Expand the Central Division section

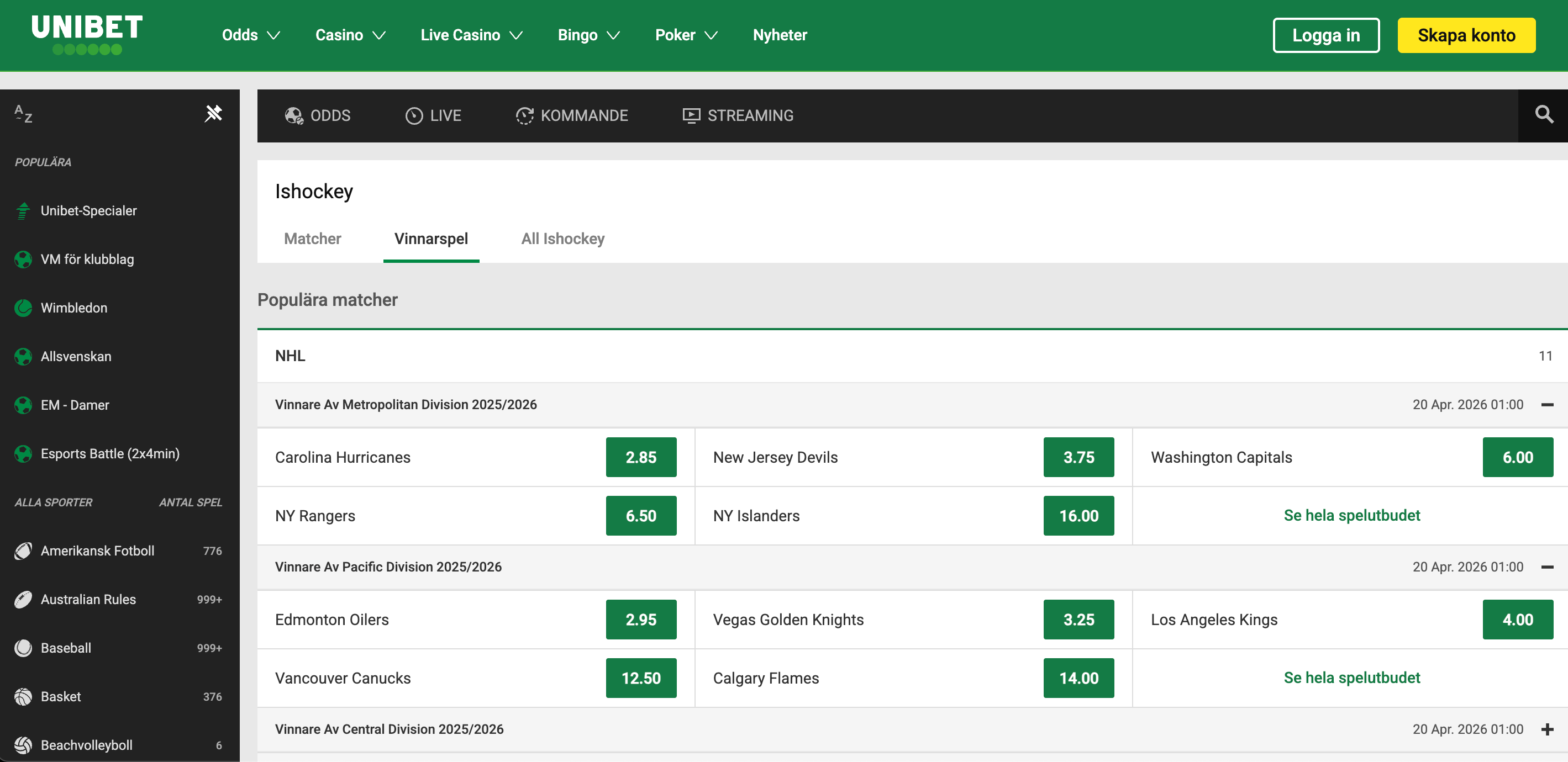click(1548, 730)
